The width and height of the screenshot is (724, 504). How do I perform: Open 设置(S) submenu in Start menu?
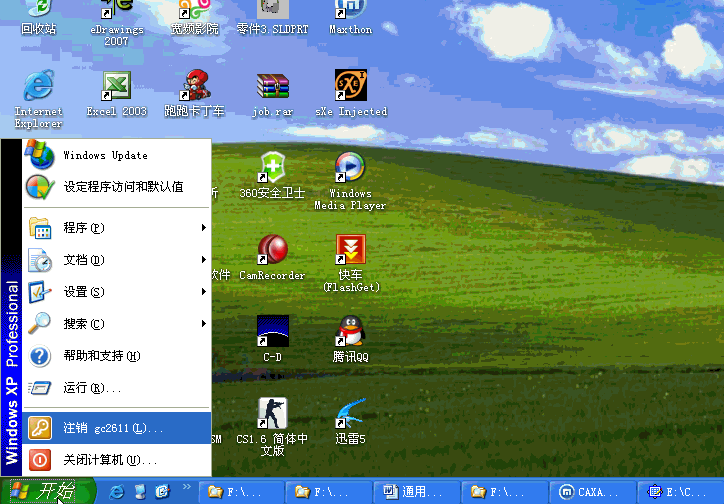tap(117, 292)
